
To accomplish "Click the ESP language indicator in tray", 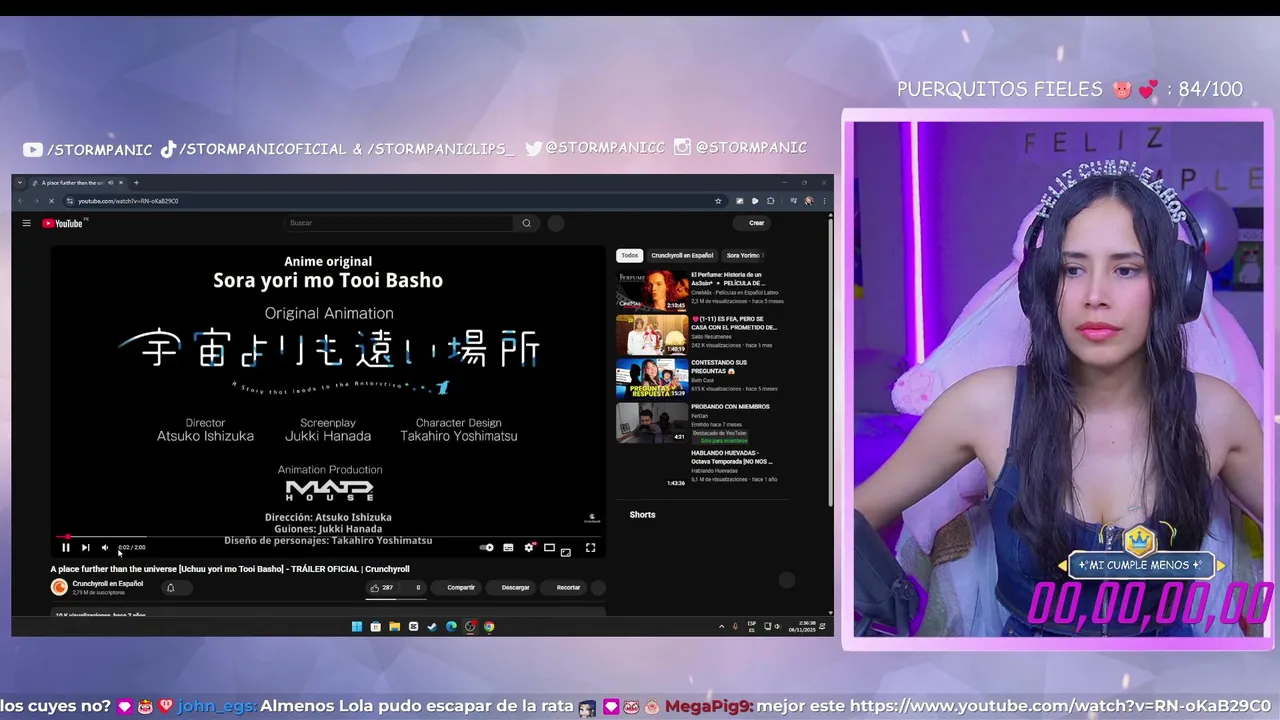I will (752, 627).
